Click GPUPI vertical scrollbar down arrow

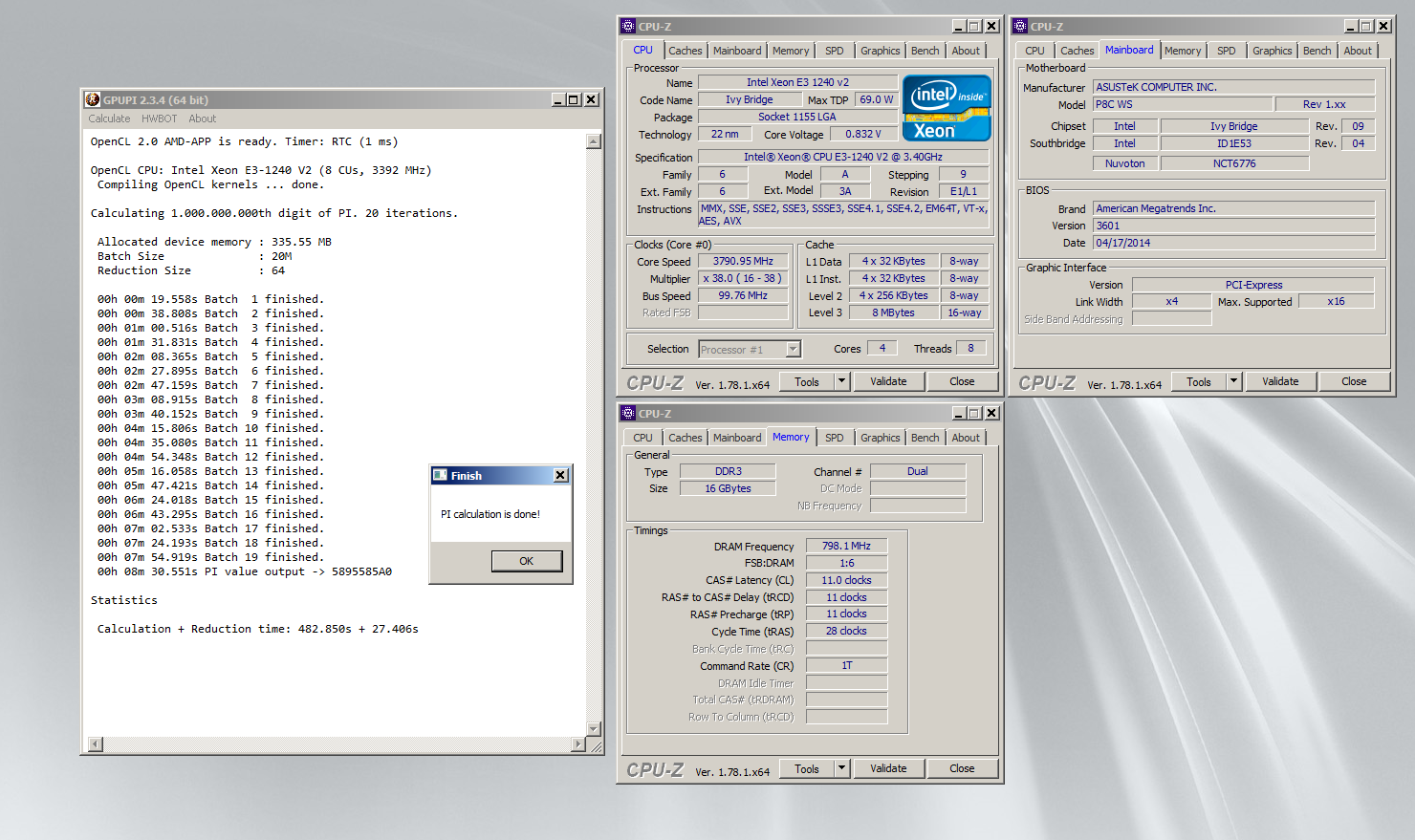pos(594,729)
